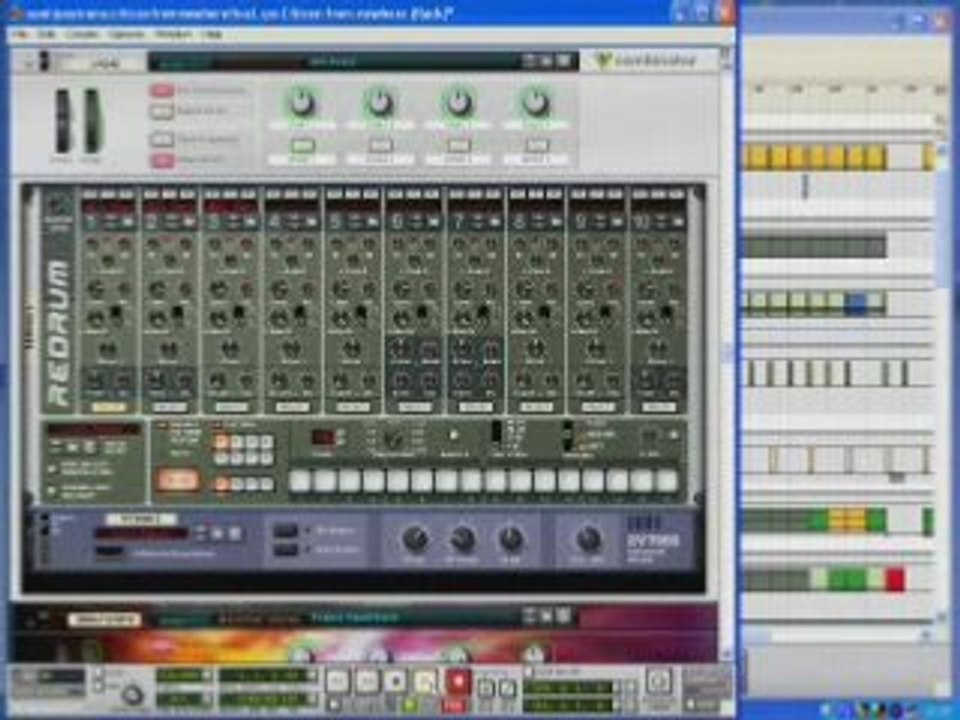Toggle the RV7000 EQ Enable button

(x=285, y=531)
